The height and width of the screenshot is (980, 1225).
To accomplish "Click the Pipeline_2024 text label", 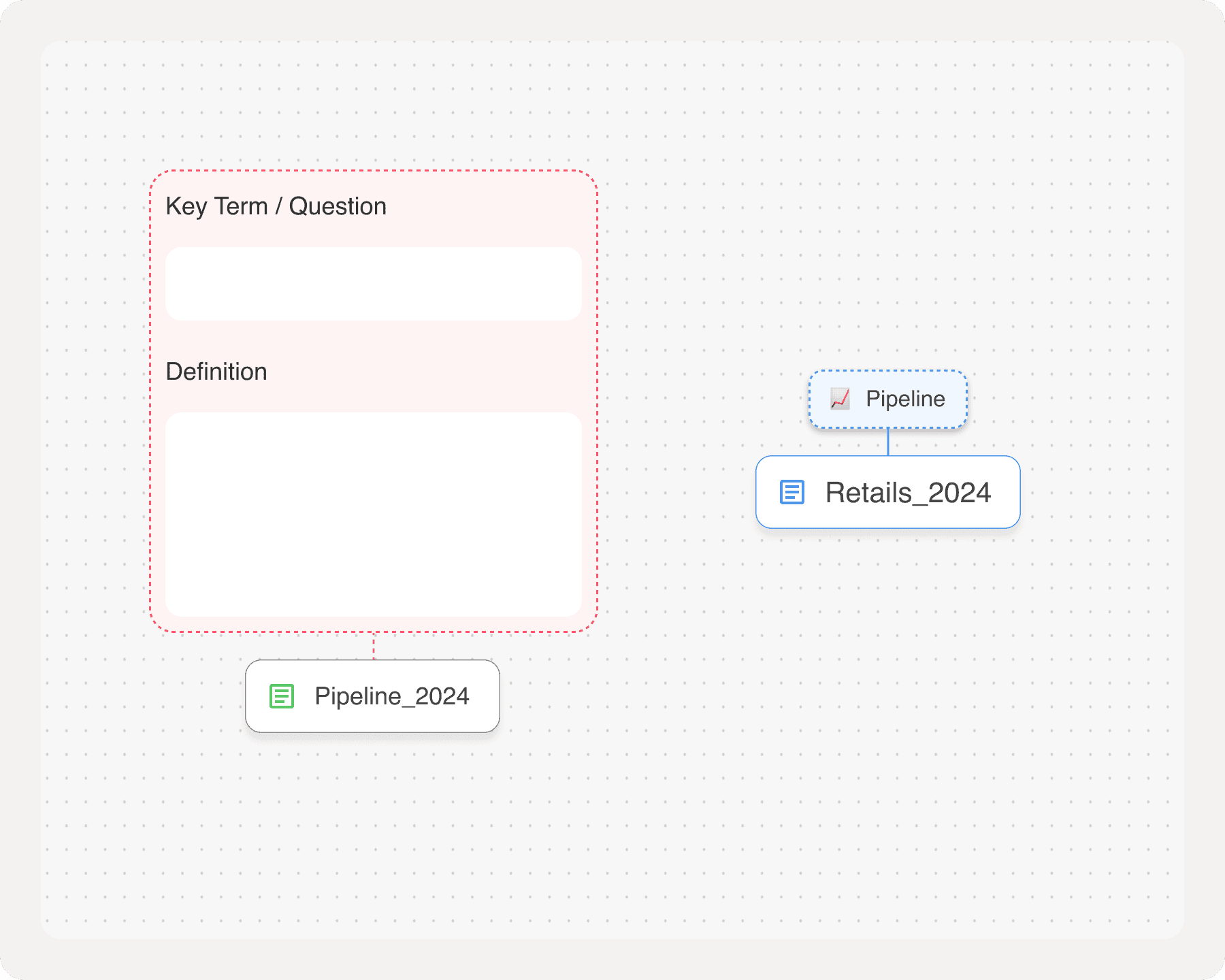I will 392,696.
